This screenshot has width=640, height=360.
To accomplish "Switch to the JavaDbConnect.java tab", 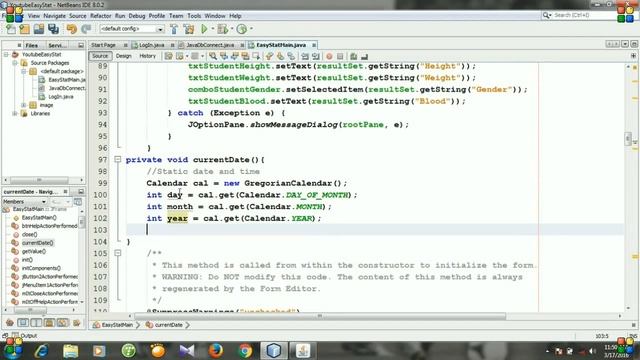I will pyautogui.click(x=210, y=45).
